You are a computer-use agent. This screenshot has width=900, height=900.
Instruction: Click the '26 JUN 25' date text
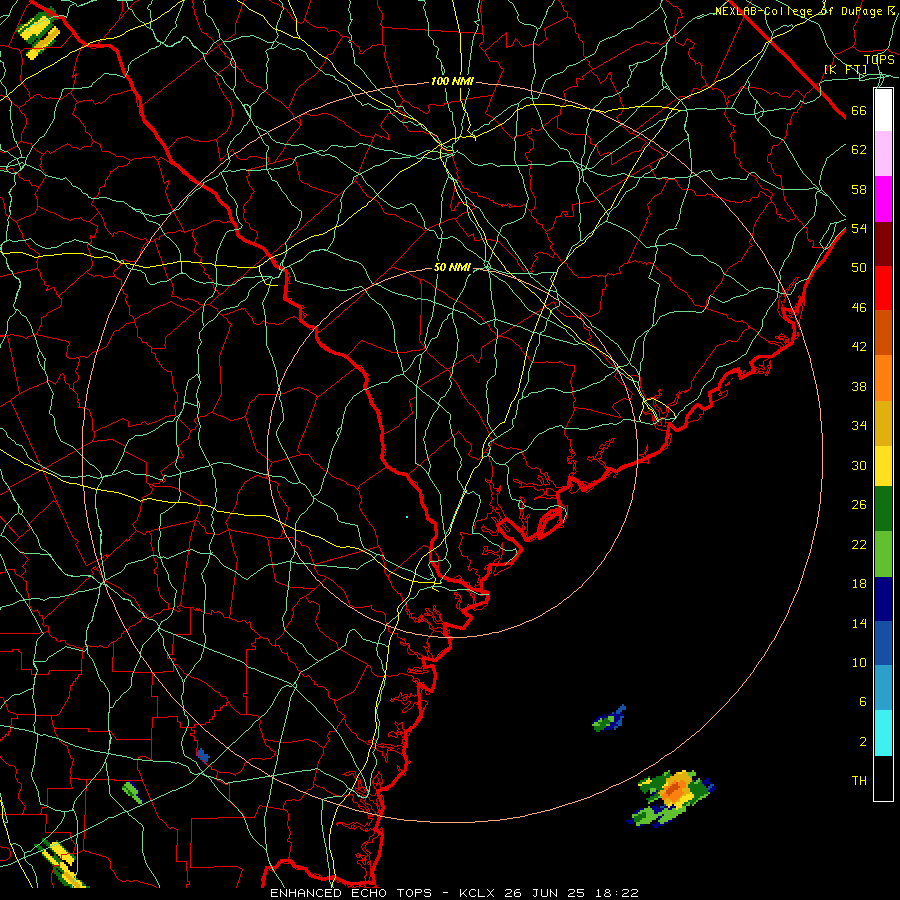(544, 893)
